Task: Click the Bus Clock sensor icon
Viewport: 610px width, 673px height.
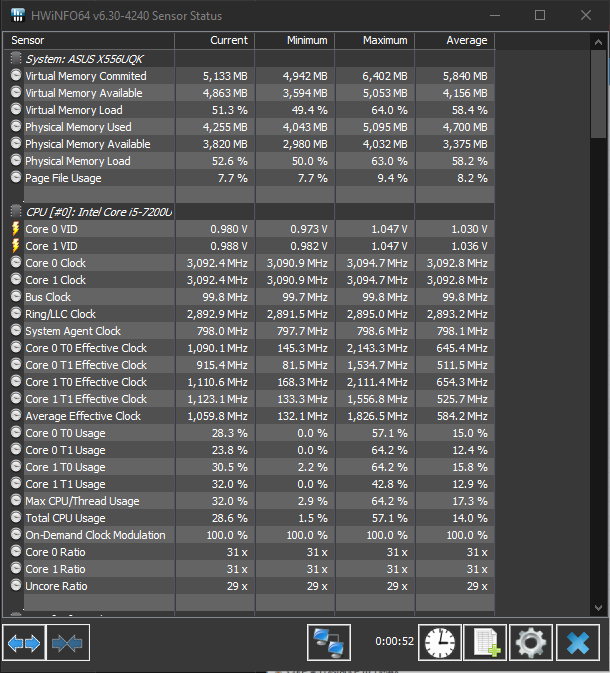Action: click(x=16, y=297)
